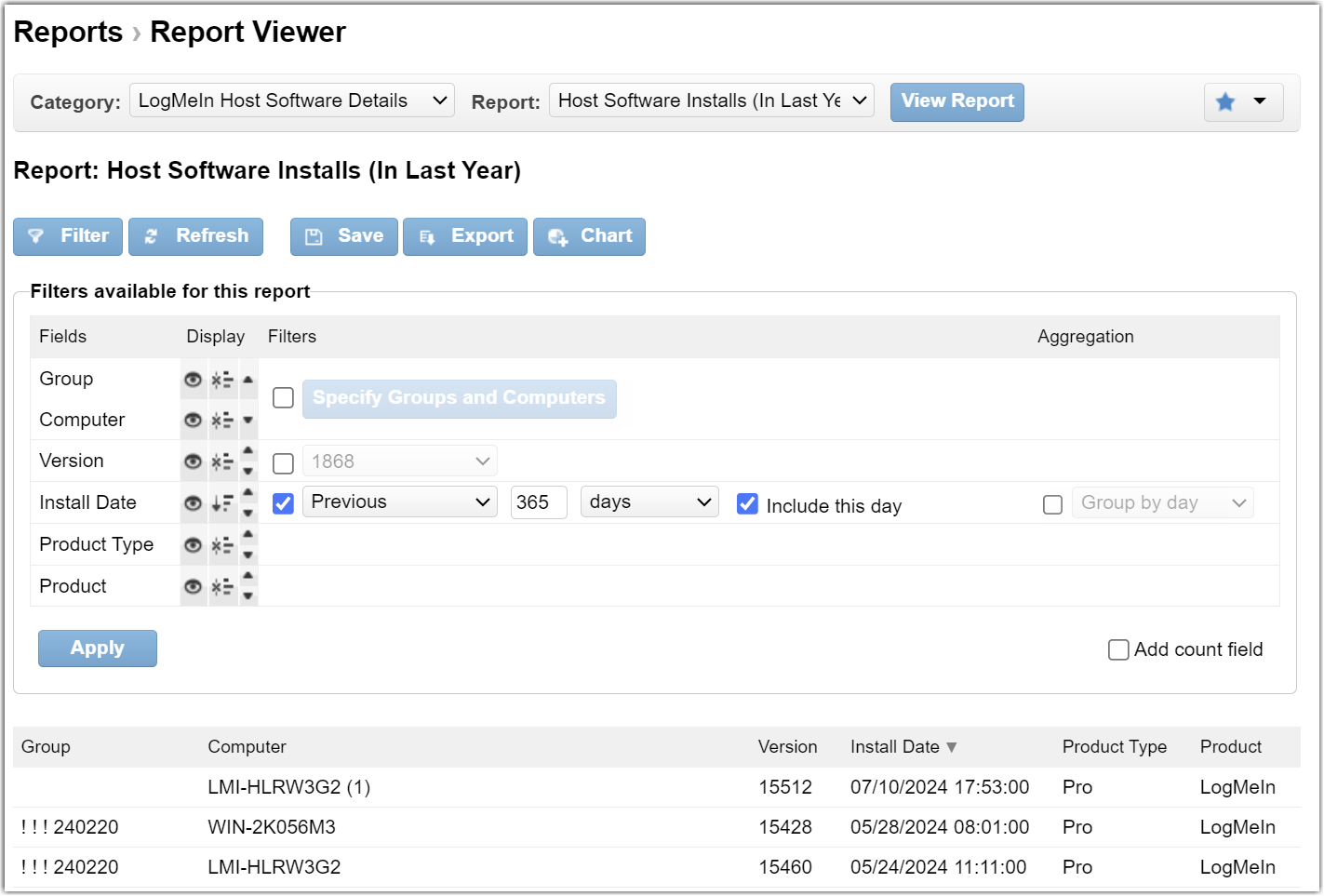
Task: Move the Version field up
Action: (248, 451)
